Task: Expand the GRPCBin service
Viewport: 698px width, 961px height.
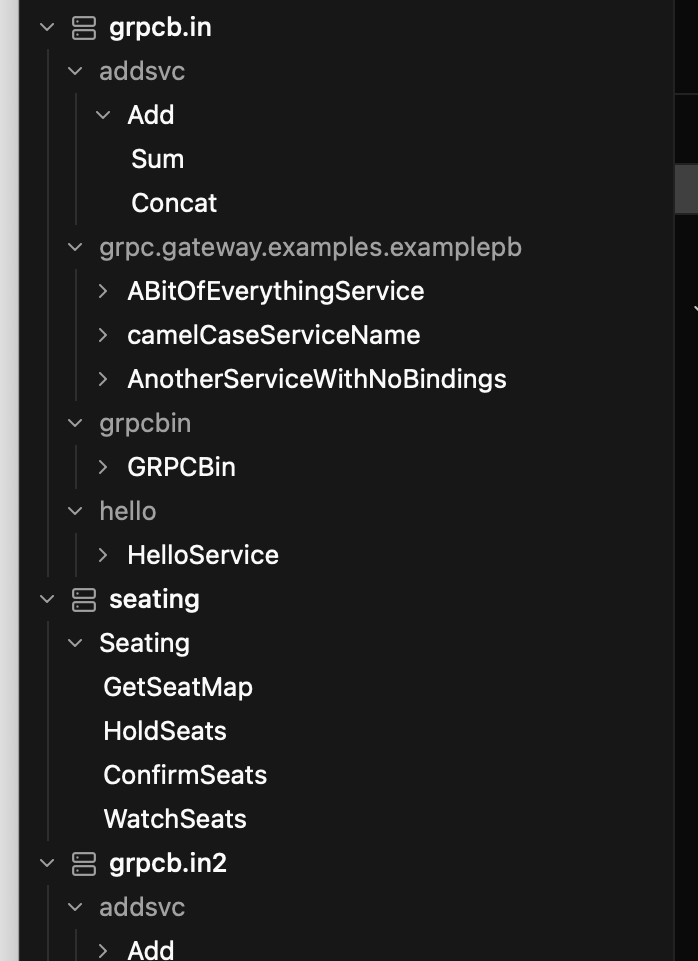Action: pyautogui.click(x=103, y=467)
